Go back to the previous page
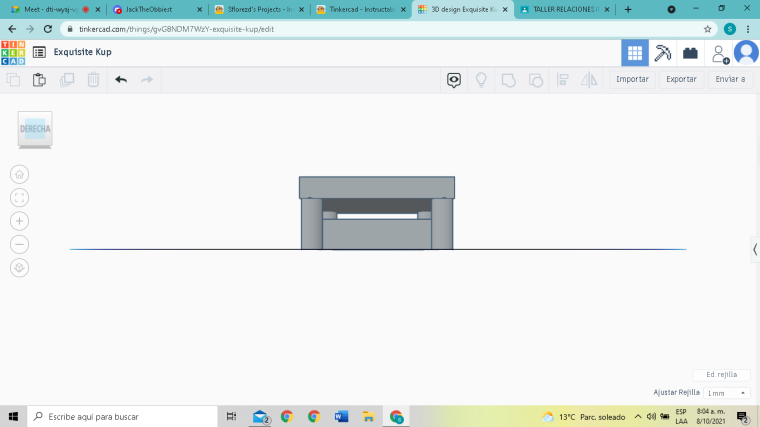The height and width of the screenshot is (427, 760). click(x=12, y=29)
